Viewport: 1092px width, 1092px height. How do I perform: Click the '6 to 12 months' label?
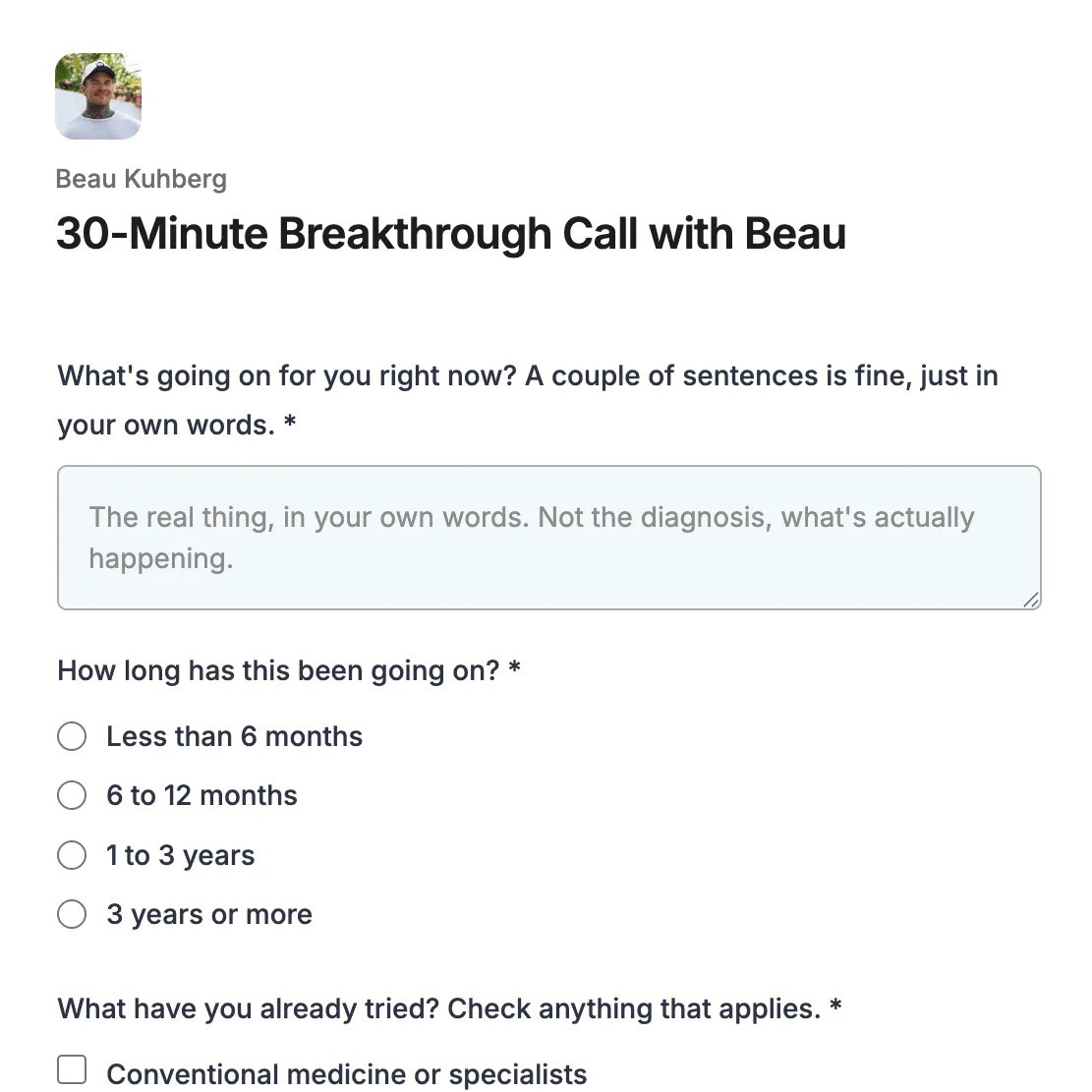point(201,795)
